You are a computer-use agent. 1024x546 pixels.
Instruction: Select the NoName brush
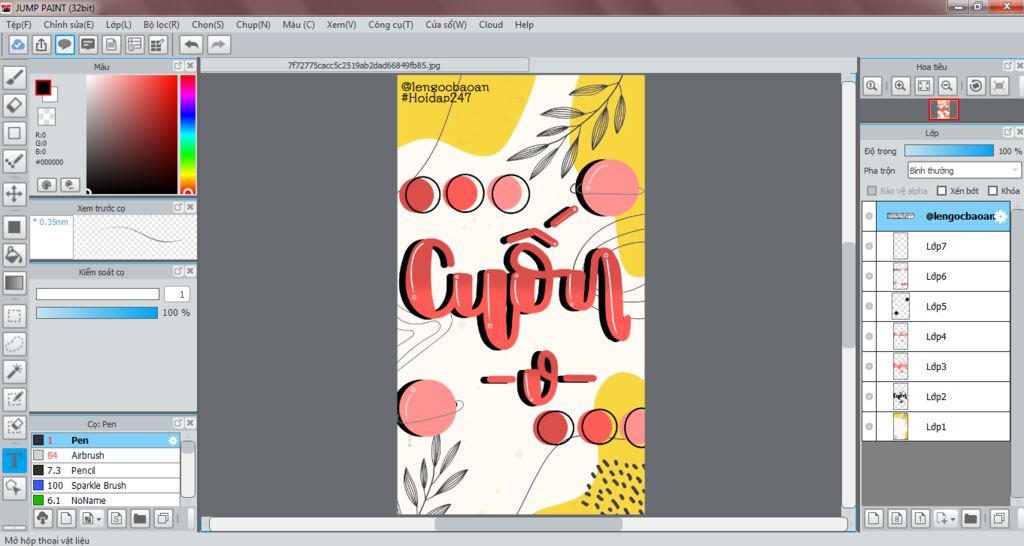(106, 500)
